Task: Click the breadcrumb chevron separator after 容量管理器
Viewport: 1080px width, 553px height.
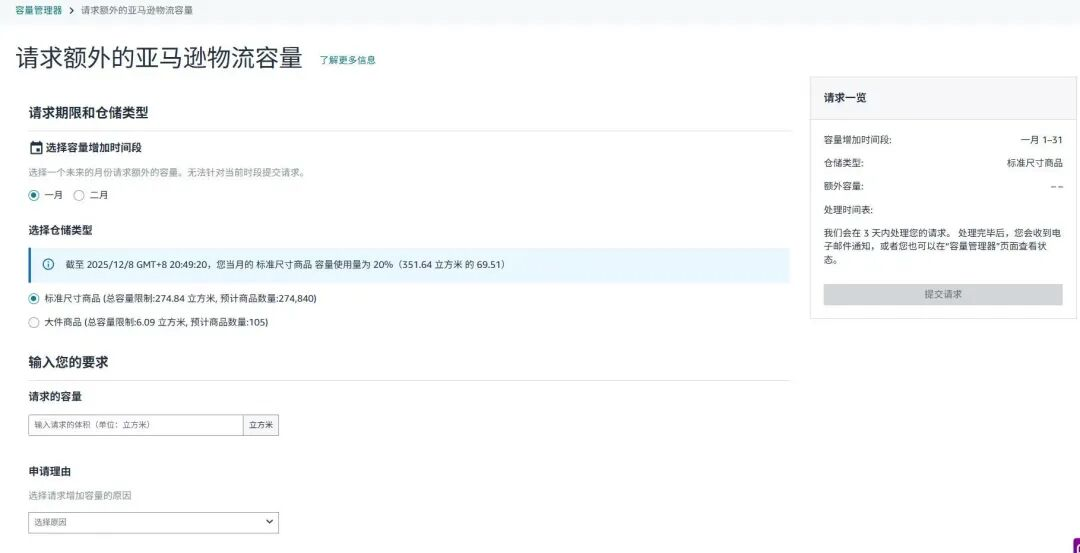Action: 71,10
